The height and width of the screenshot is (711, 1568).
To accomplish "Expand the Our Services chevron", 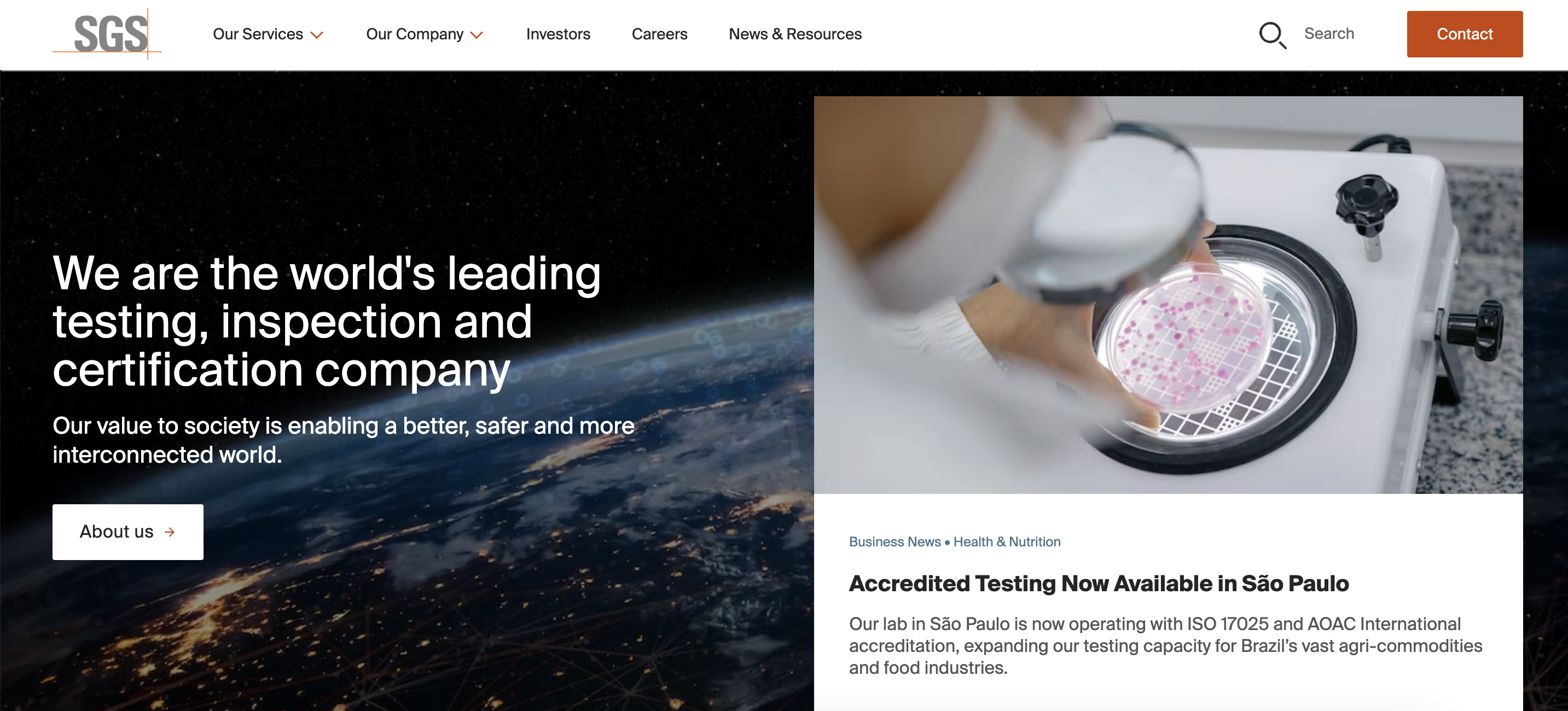I will 317,36.
